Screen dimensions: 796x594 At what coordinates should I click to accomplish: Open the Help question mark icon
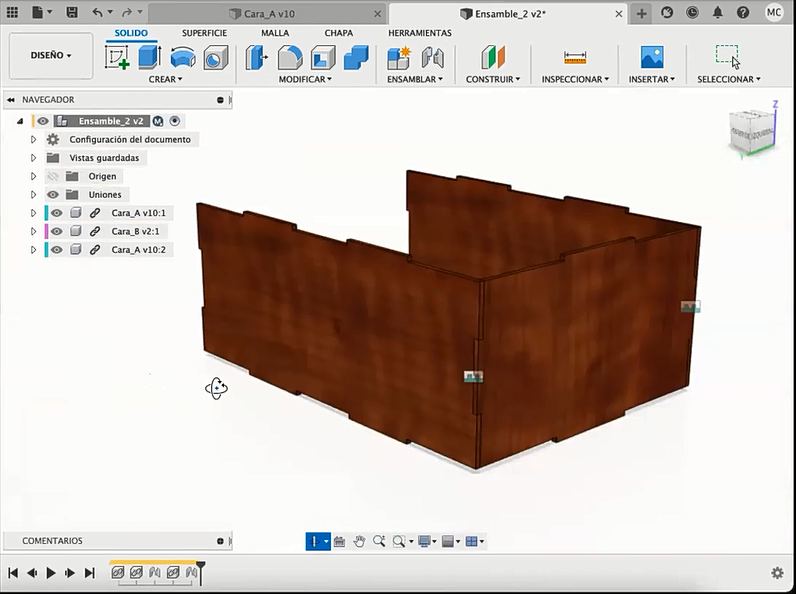[743, 13]
